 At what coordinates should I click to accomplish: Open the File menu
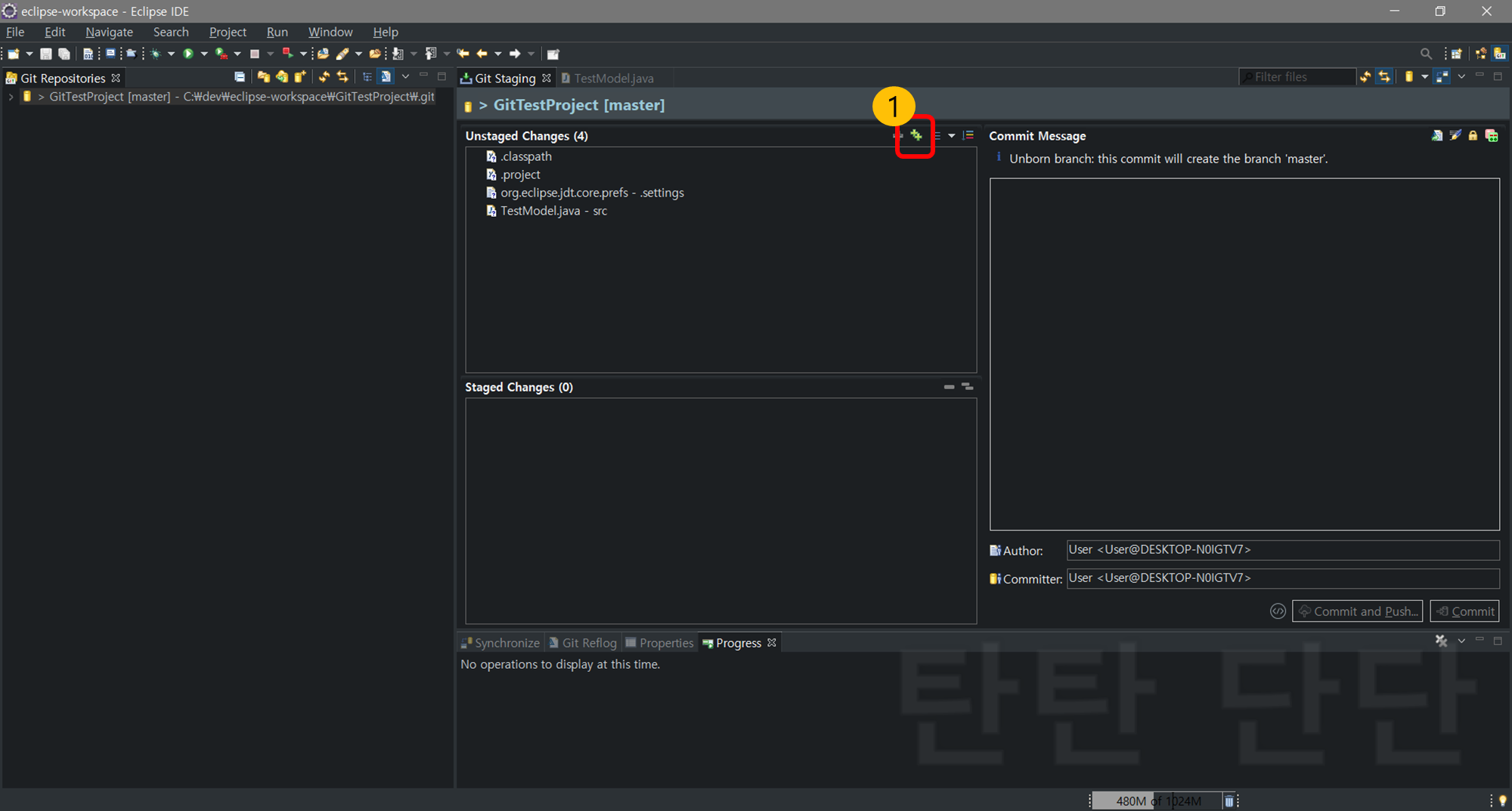15,32
